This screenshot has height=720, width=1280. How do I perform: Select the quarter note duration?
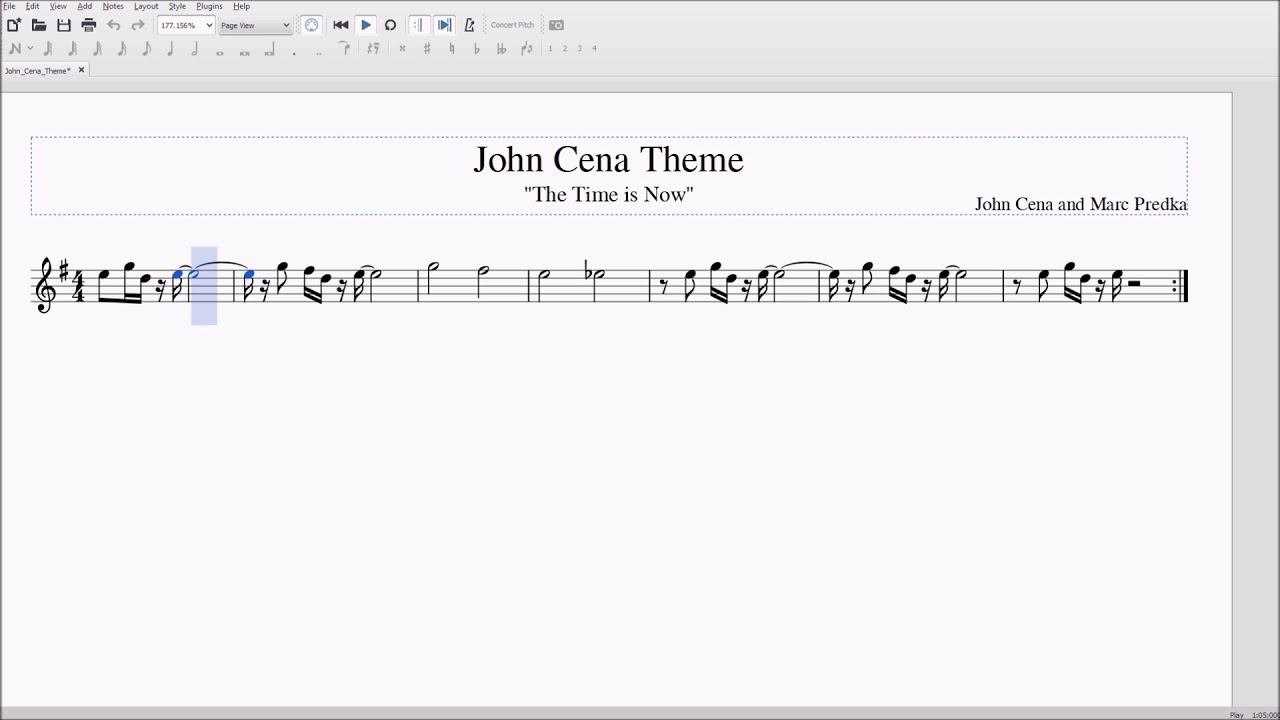coord(171,48)
